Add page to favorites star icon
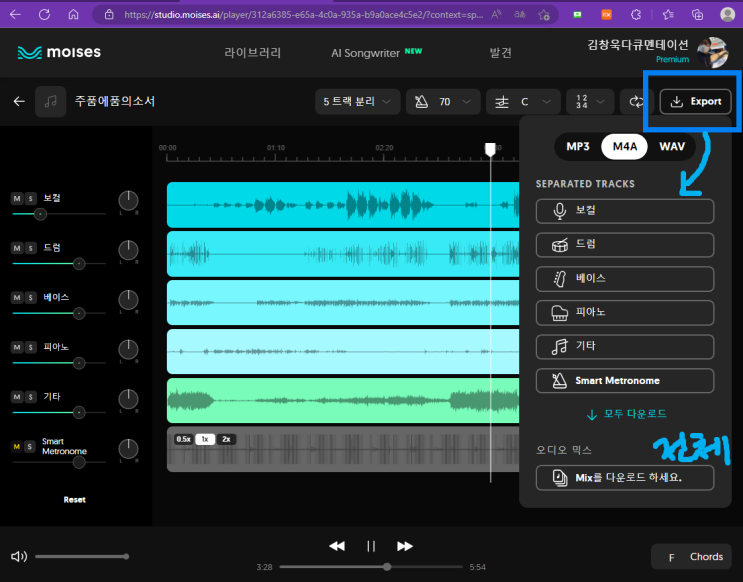Image resolution: width=743 pixels, height=582 pixels. [x=544, y=15]
